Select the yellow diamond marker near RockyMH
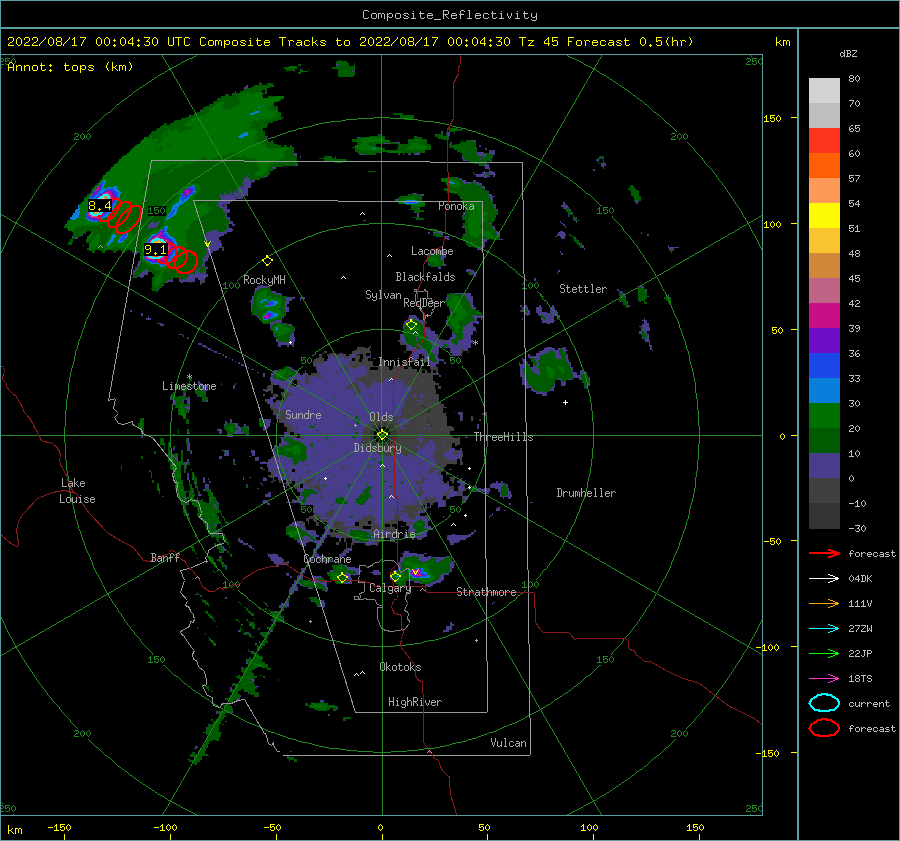 267,261
